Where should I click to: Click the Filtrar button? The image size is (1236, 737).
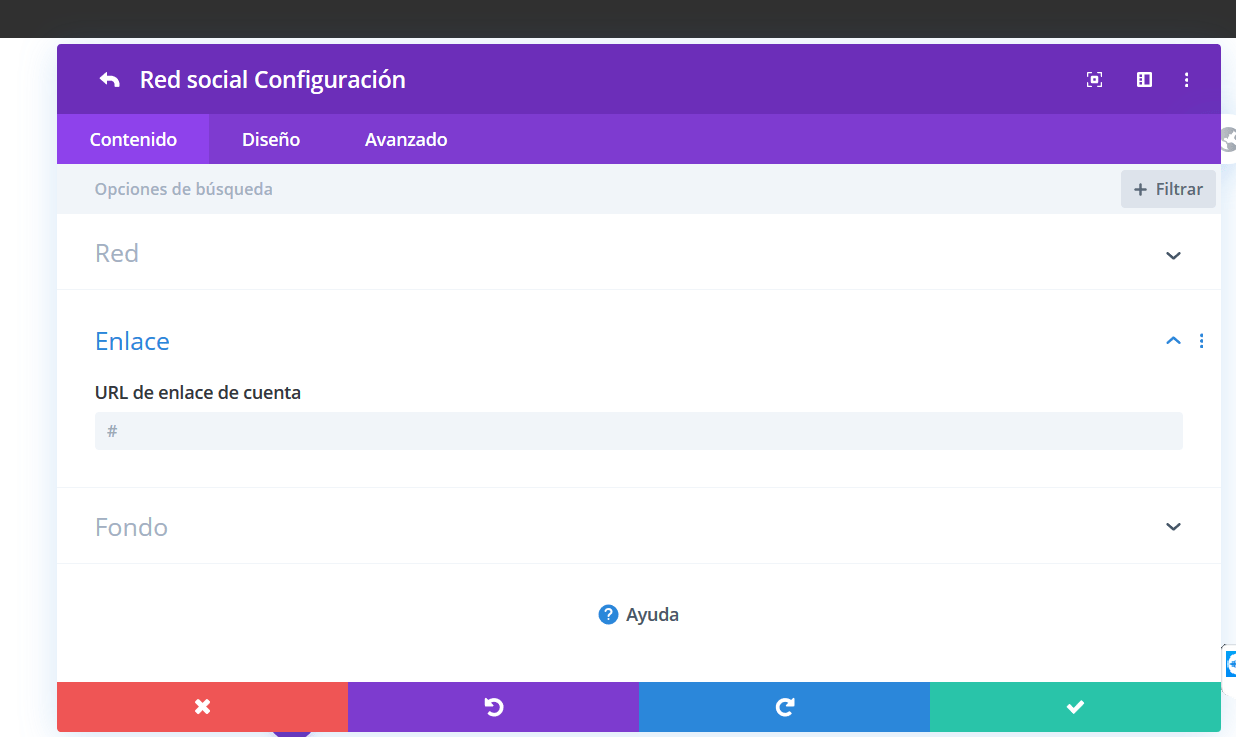pyautogui.click(x=1168, y=189)
